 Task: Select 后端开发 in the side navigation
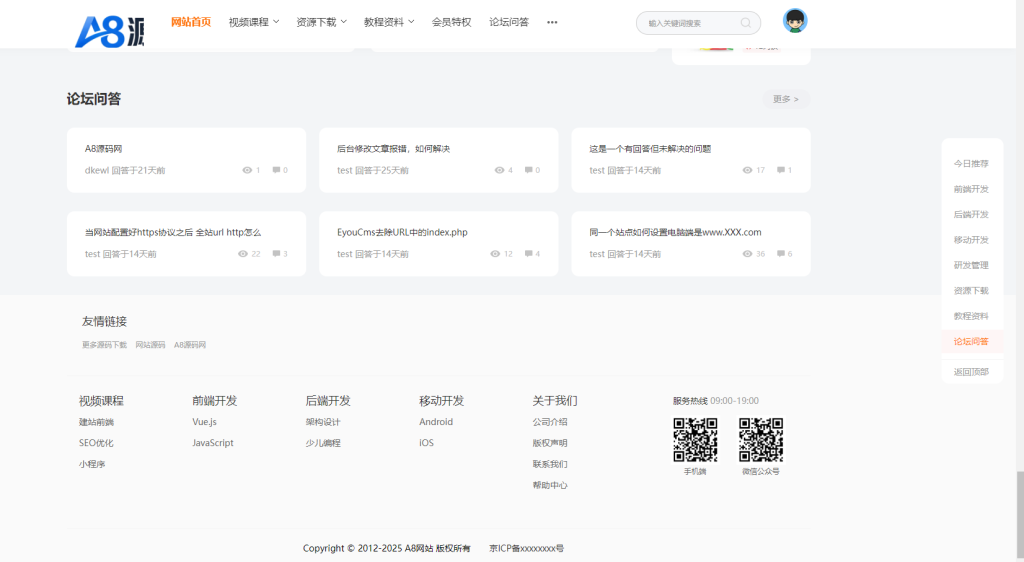[971, 215]
